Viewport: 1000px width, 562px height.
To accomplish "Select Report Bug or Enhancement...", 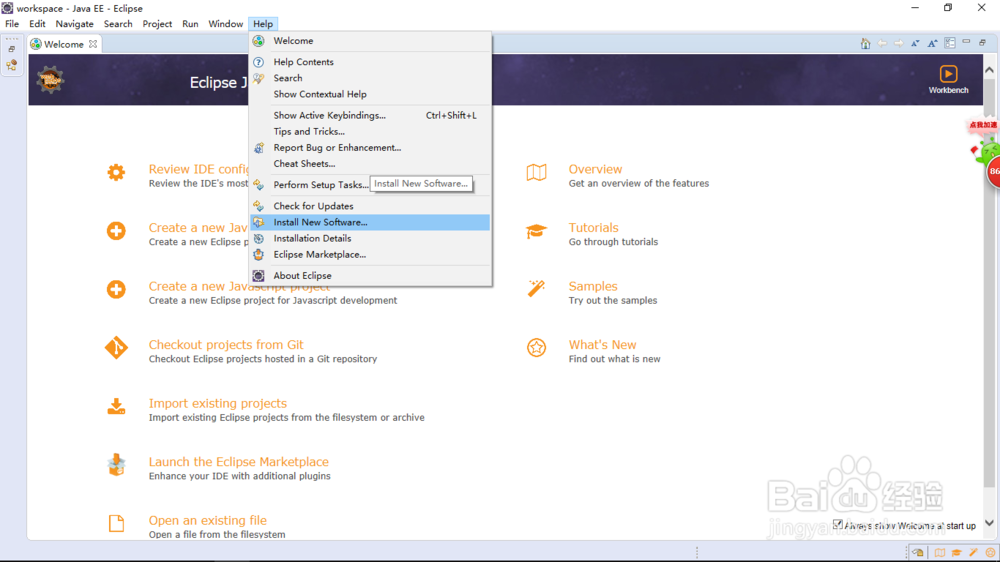I will coord(371,147).
